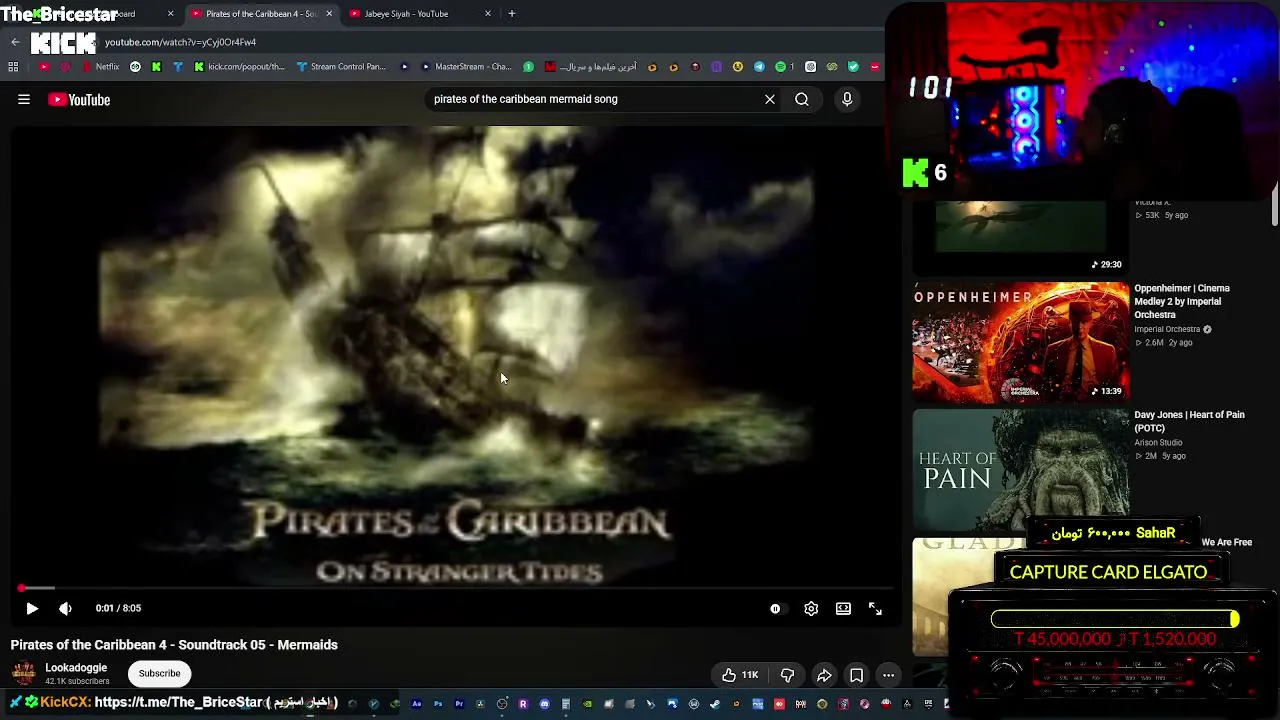Viewport: 1280px width, 720px height.
Task: Open the player settings gear
Action: [811, 608]
